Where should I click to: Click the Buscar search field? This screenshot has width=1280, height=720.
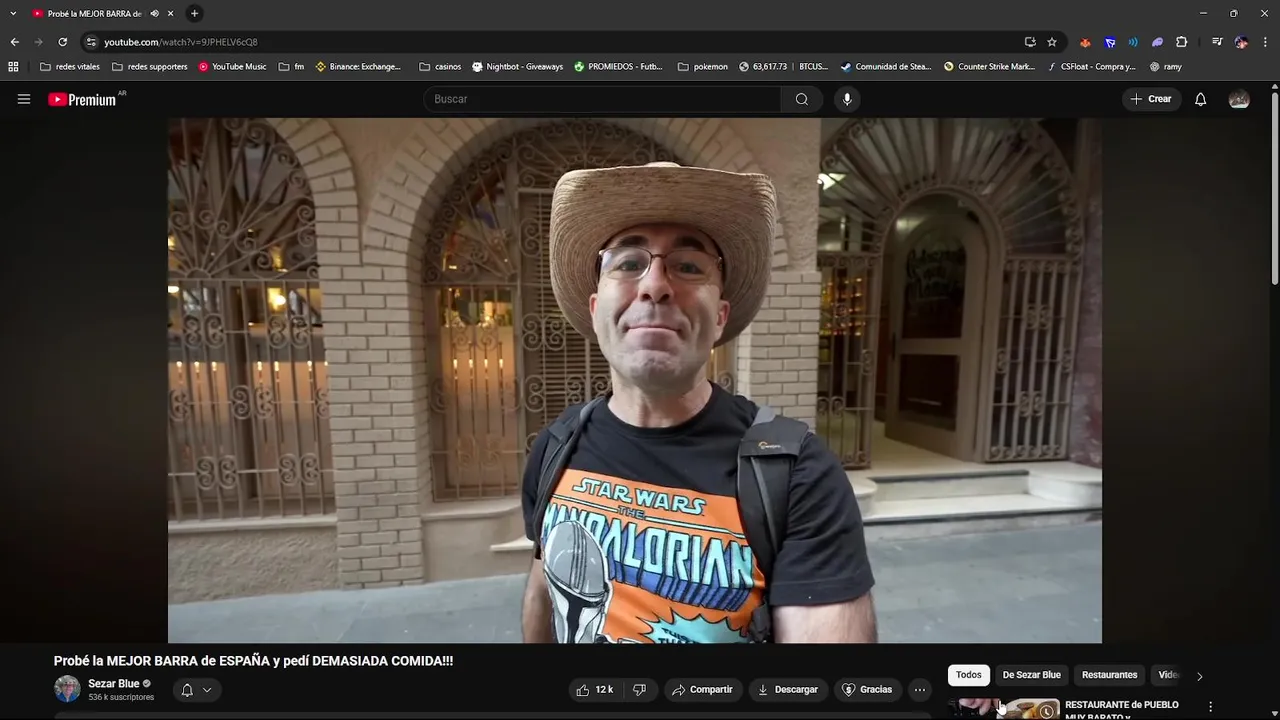[x=603, y=99]
